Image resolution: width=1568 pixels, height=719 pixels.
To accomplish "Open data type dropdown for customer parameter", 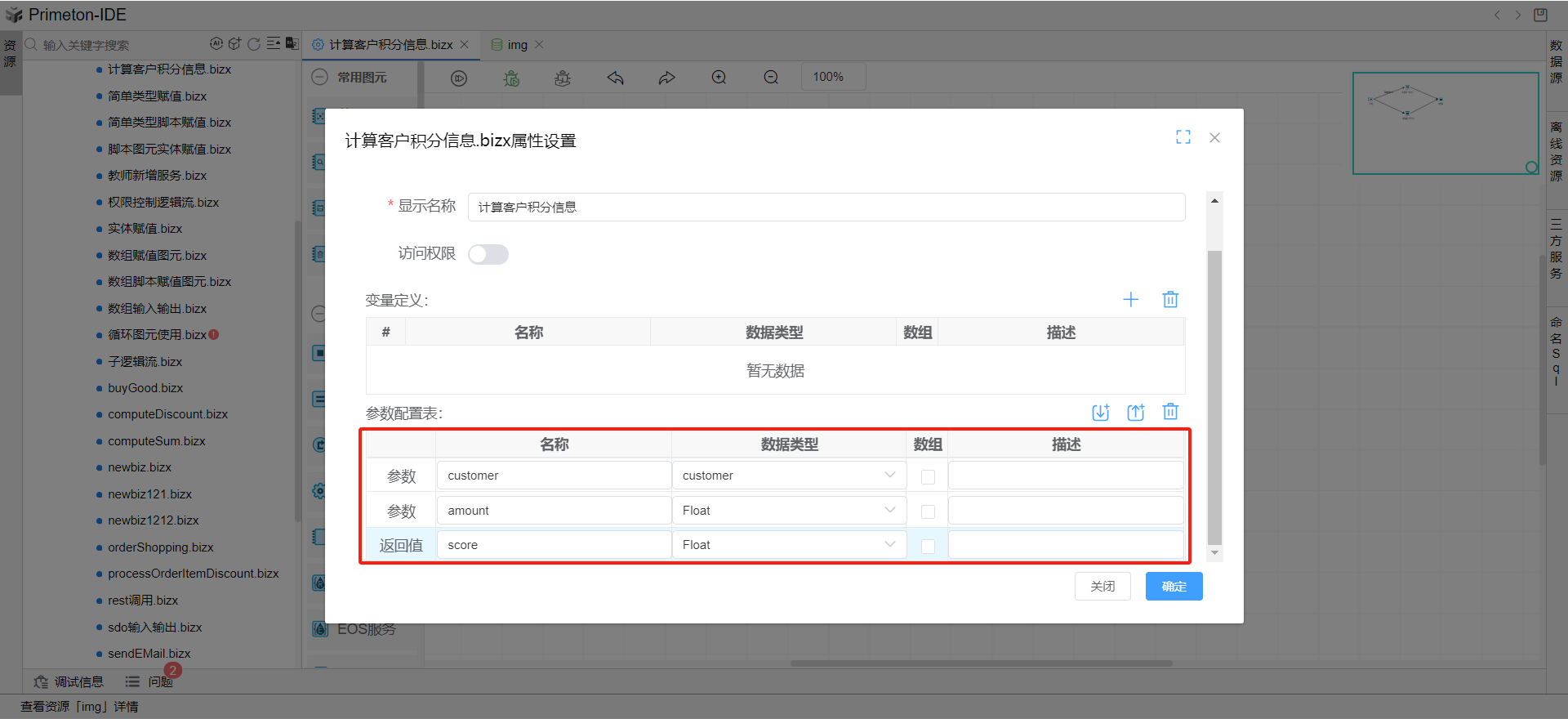I will [789, 476].
